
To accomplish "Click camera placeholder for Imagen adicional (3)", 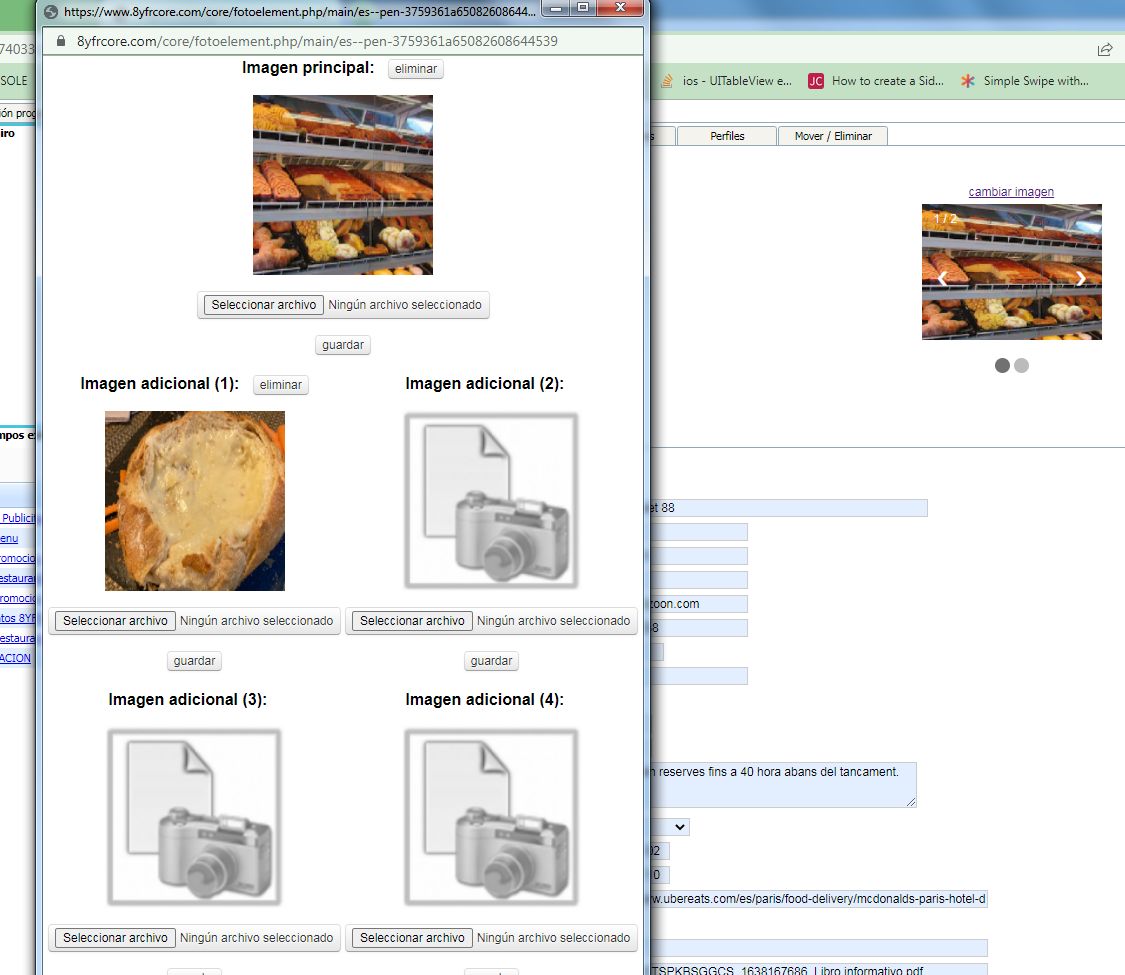I will (x=194, y=817).
